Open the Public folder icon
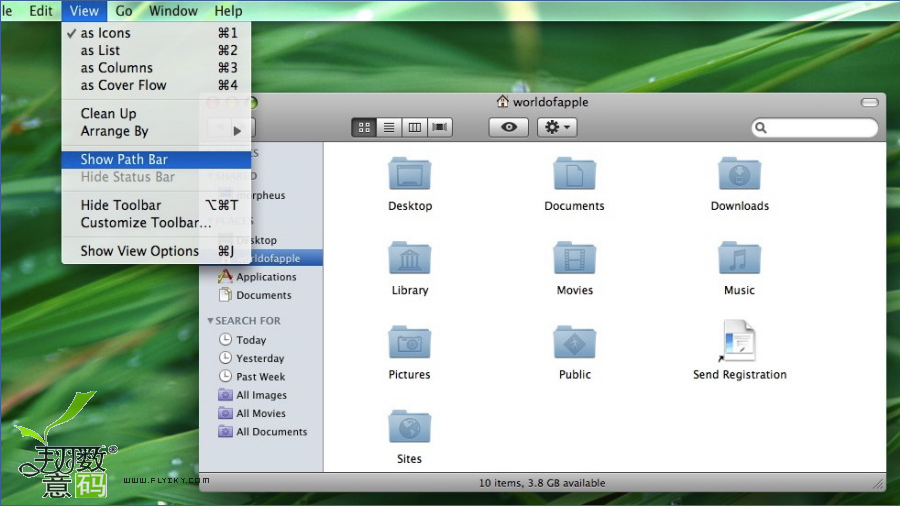 (x=575, y=342)
